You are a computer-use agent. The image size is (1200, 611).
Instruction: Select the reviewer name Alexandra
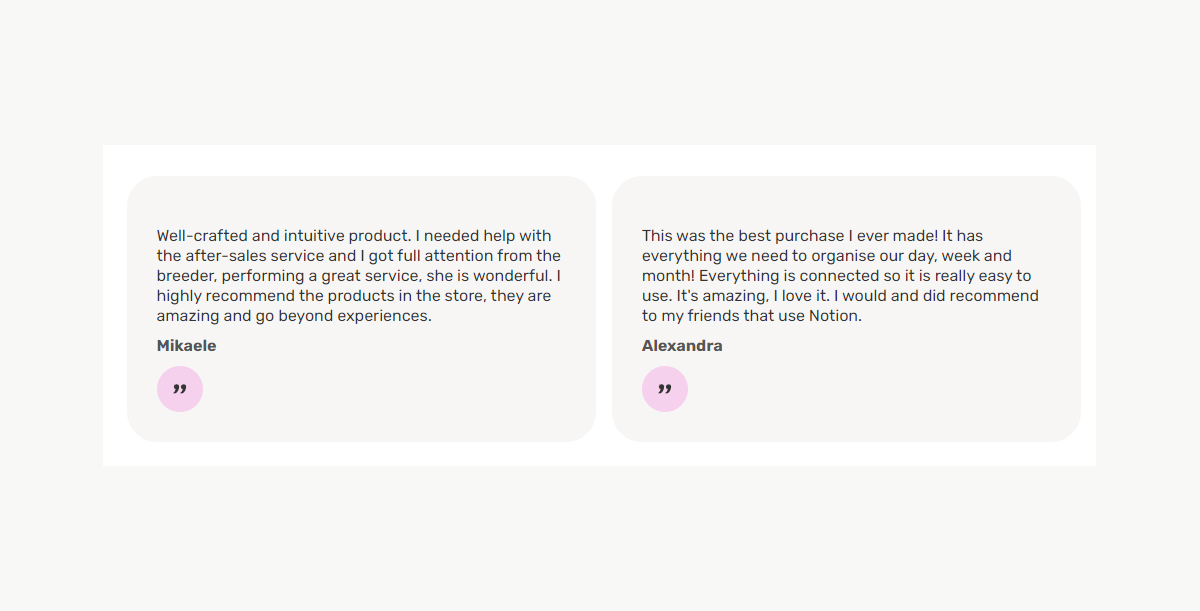point(682,346)
